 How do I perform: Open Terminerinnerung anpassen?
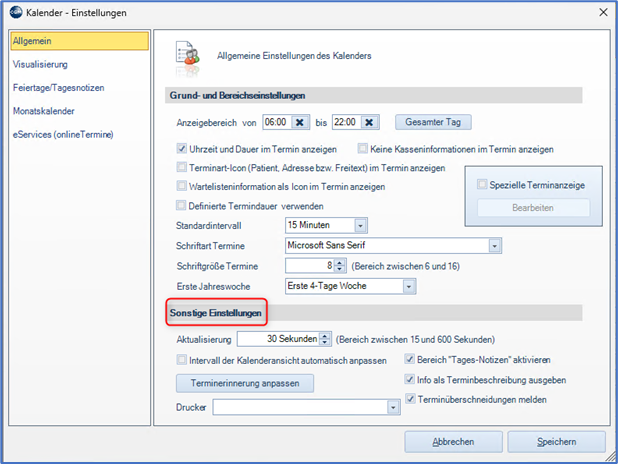[245, 383]
